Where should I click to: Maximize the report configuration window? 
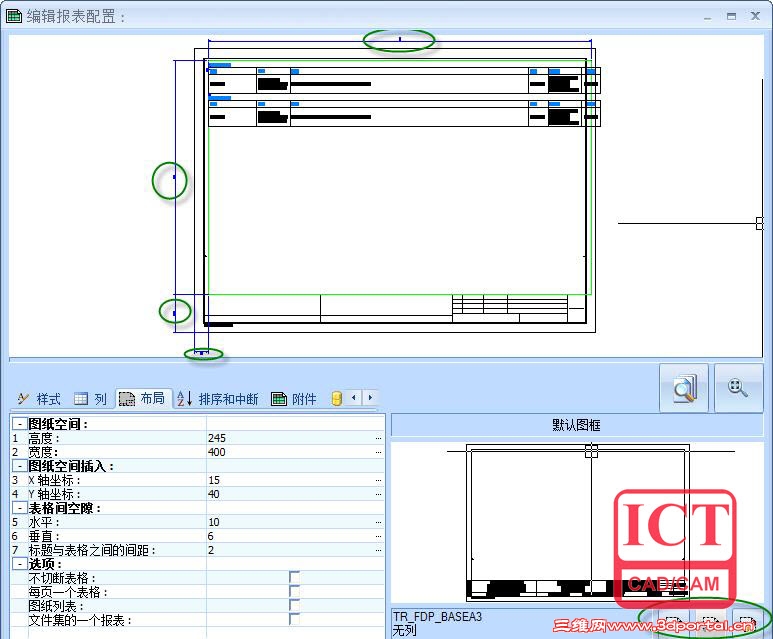pyautogui.click(x=732, y=16)
